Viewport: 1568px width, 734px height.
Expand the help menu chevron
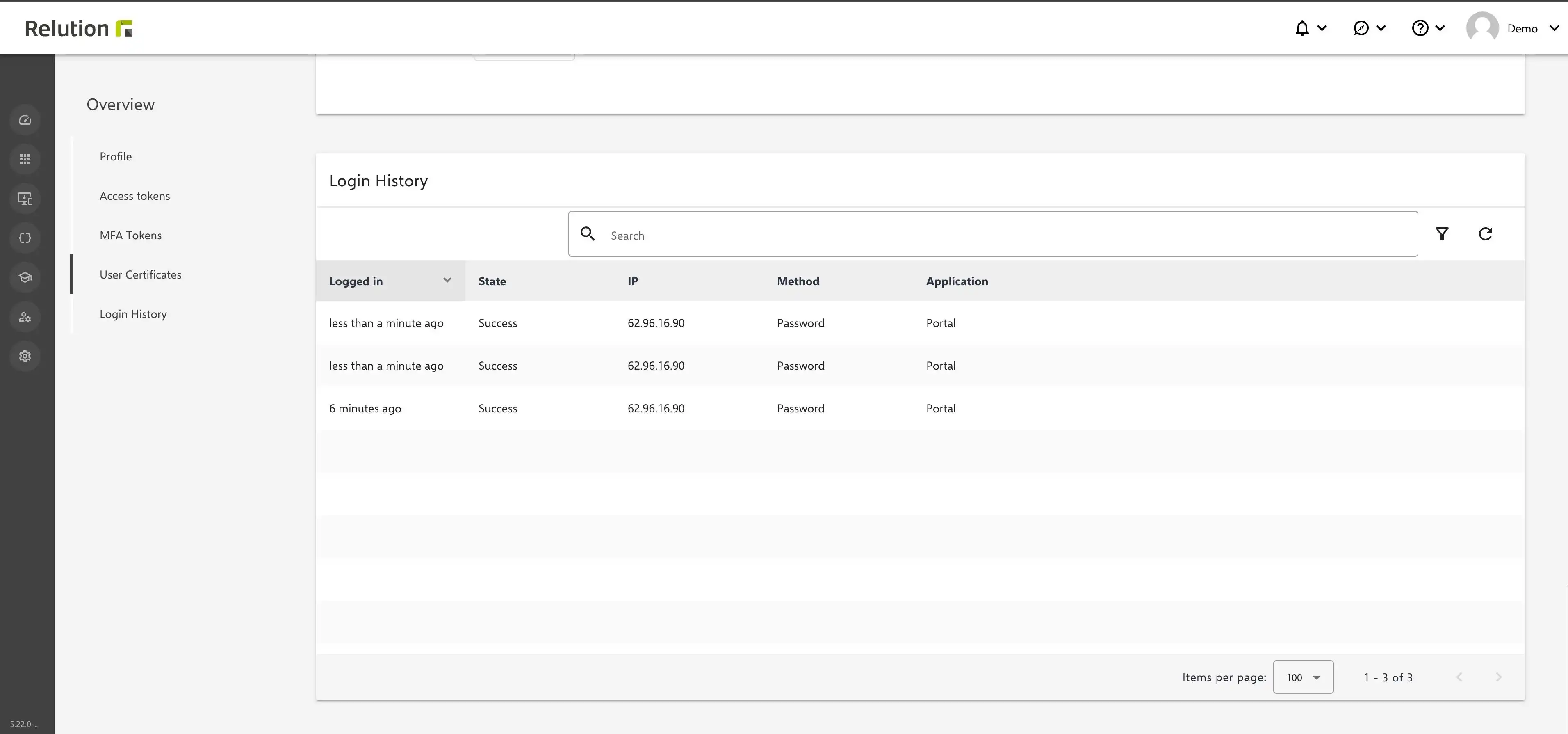point(1440,28)
